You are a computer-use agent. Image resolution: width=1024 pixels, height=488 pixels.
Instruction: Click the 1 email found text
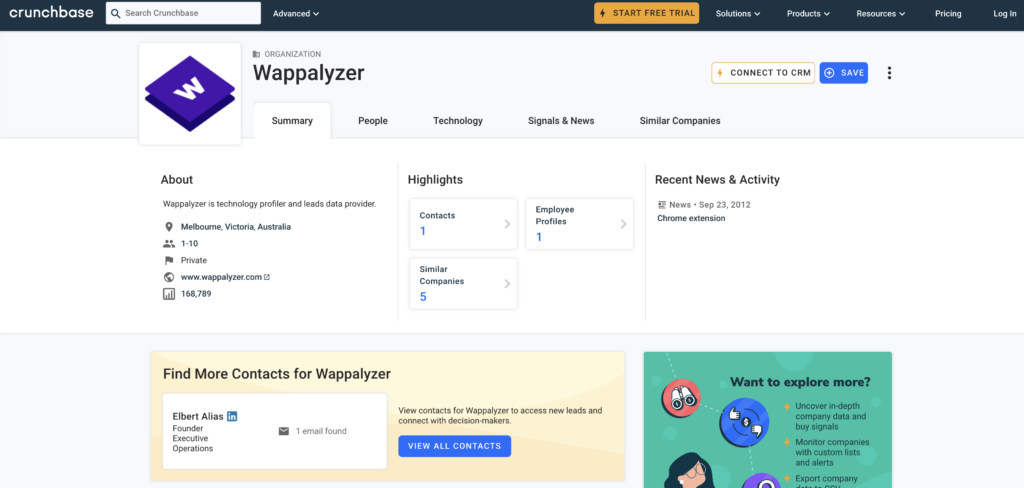(321, 431)
